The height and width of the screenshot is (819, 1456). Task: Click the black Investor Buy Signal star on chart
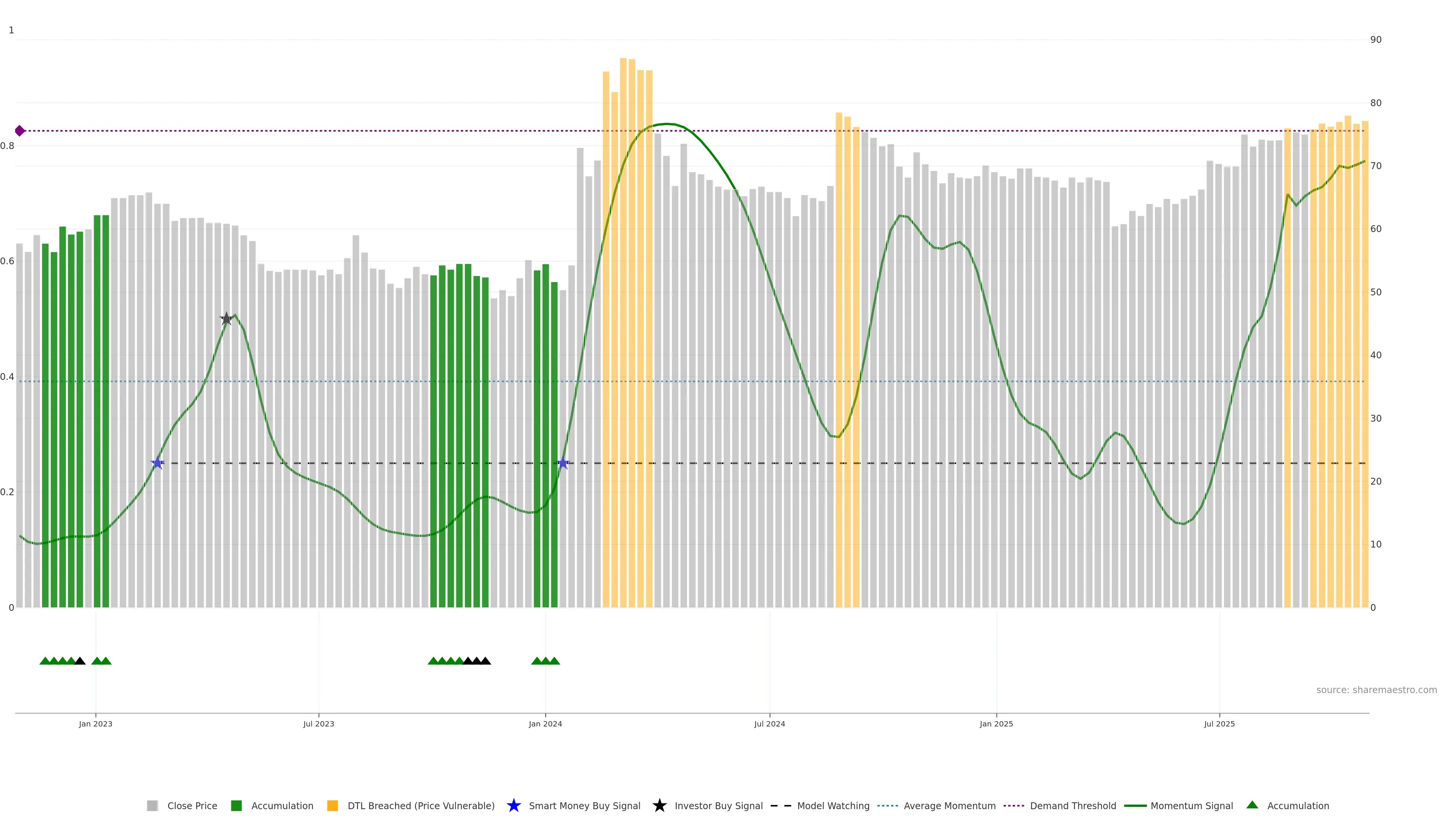click(226, 319)
